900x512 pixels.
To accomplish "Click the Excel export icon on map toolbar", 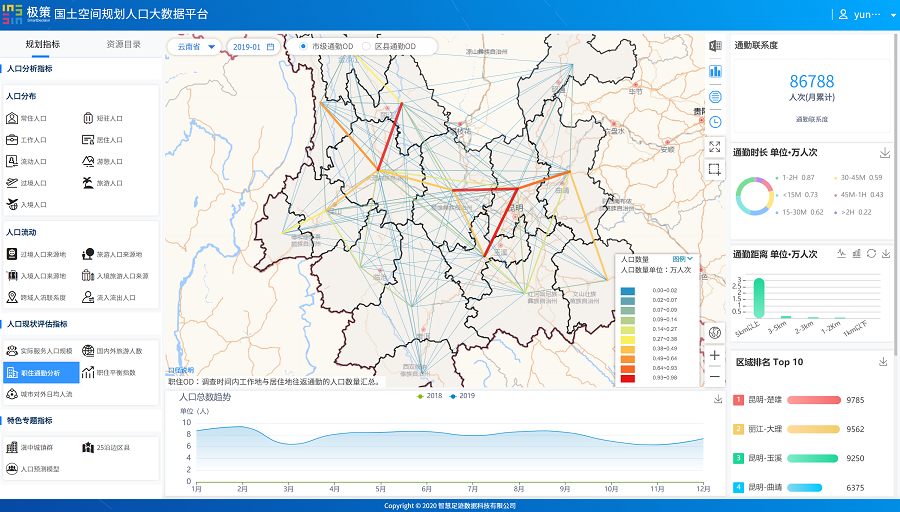I will point(715,46).
